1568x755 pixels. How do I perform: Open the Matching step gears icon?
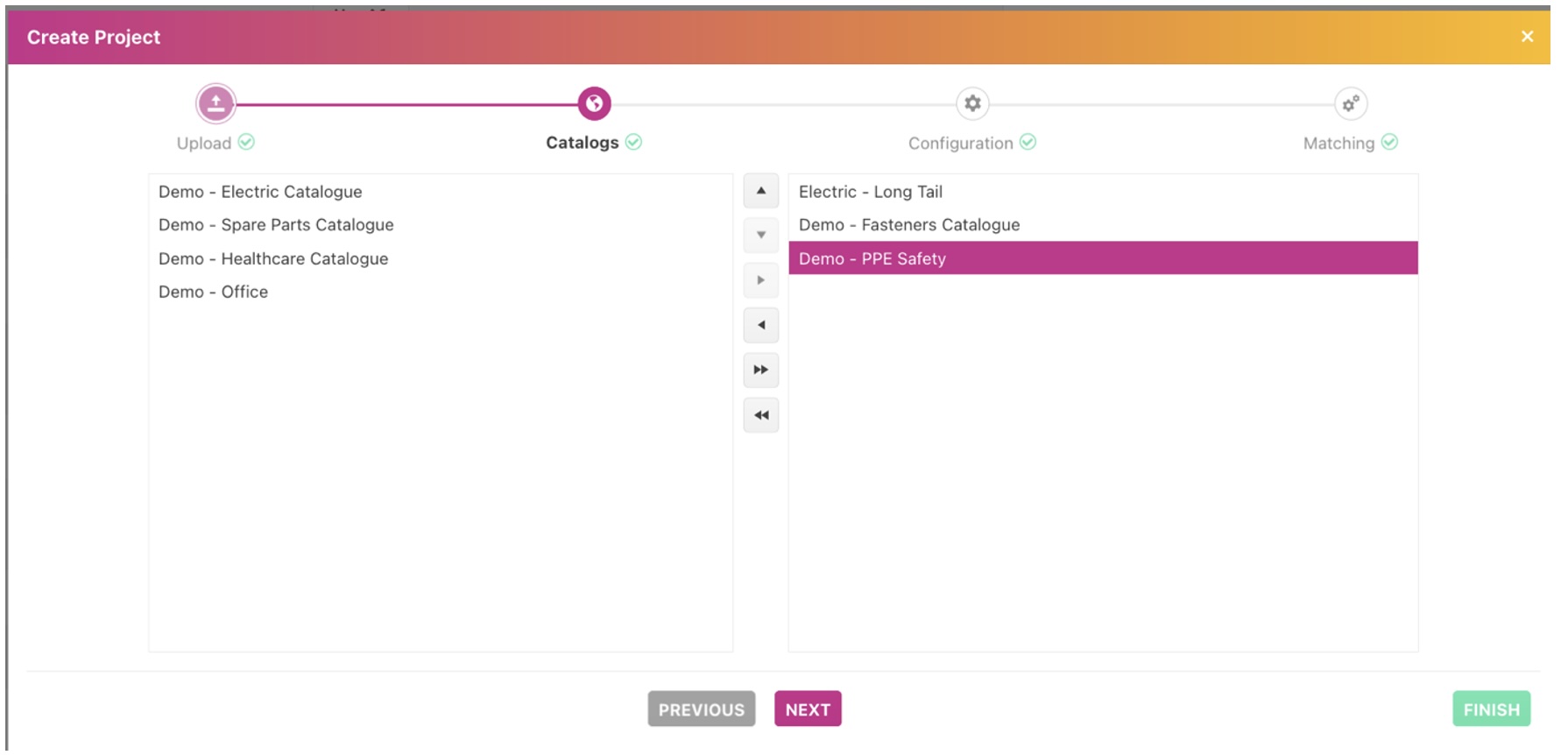click(1351, 103)
